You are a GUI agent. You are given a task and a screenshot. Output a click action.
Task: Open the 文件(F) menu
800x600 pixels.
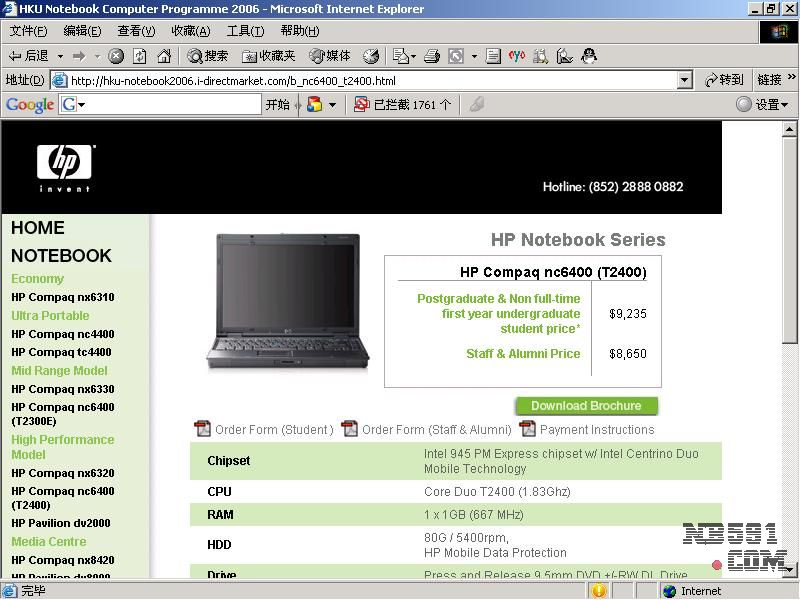point(28,31)
